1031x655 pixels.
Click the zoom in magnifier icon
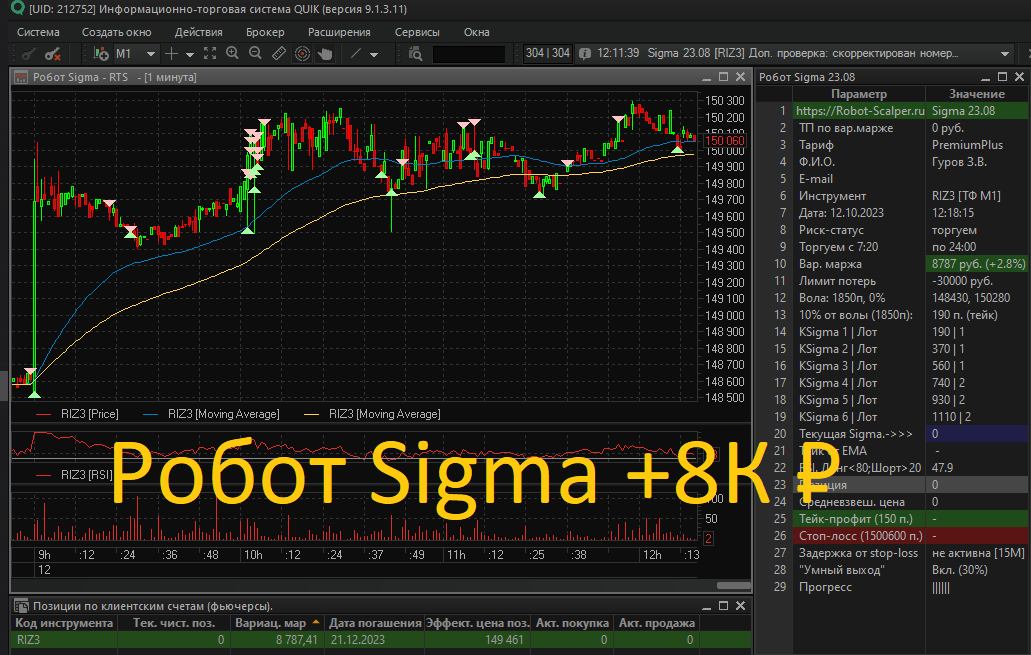pyautogui.click(x=232, y=54)
